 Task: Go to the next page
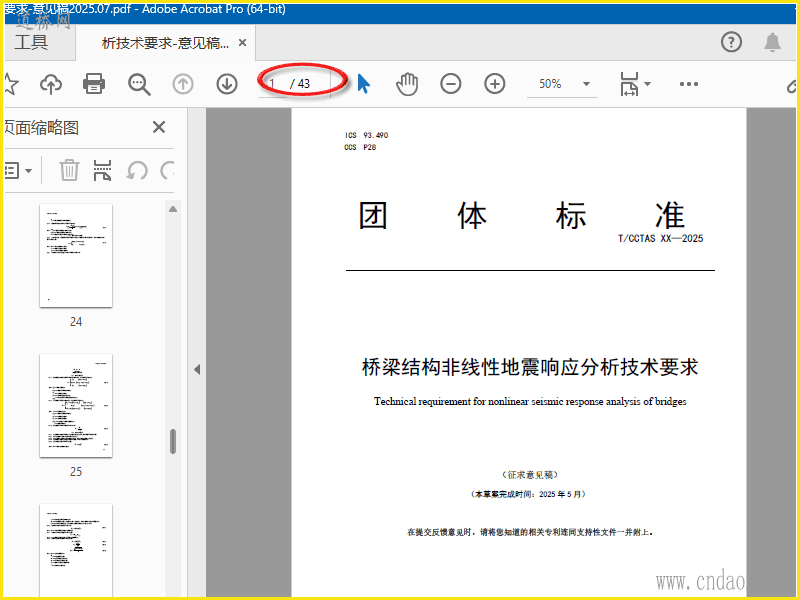tap(227, 84)
